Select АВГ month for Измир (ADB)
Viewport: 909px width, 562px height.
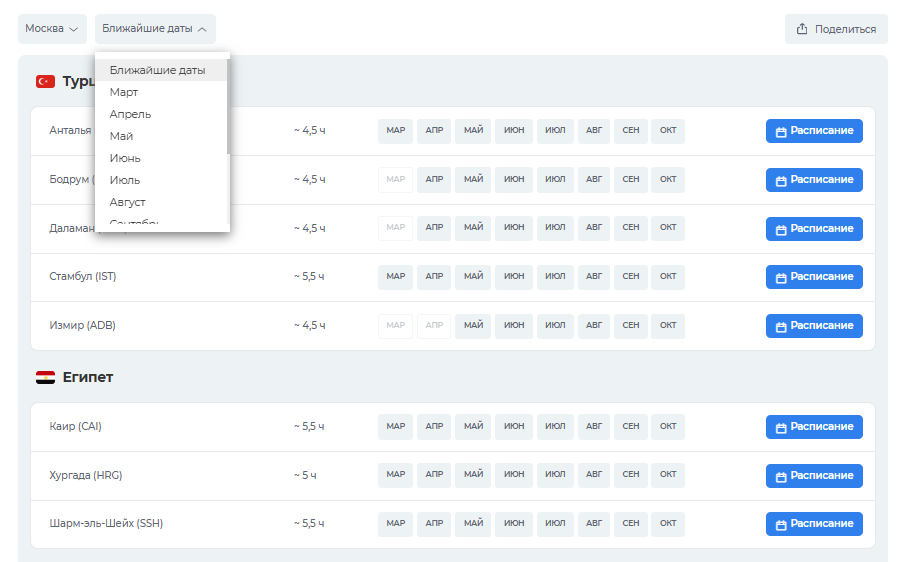tap(594, 325)
